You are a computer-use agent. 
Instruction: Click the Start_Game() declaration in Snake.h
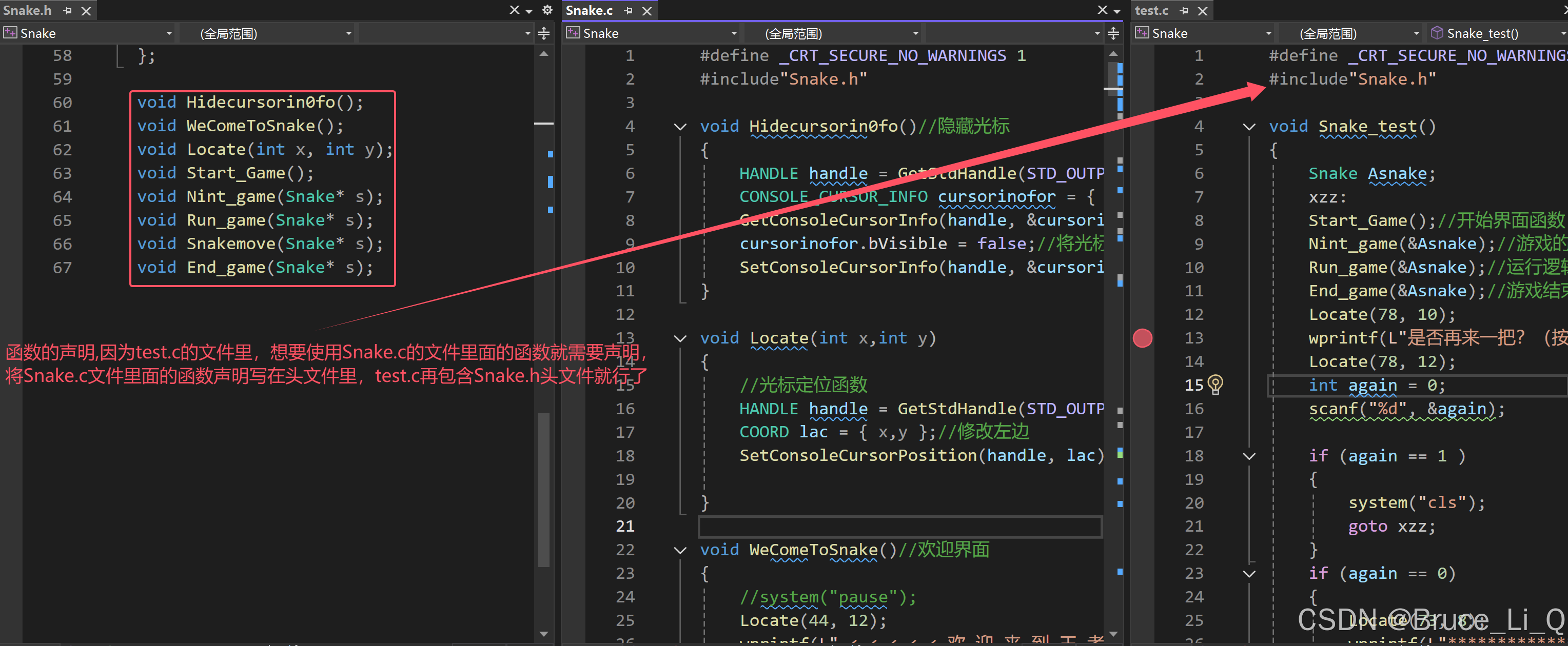pos(226,173)
